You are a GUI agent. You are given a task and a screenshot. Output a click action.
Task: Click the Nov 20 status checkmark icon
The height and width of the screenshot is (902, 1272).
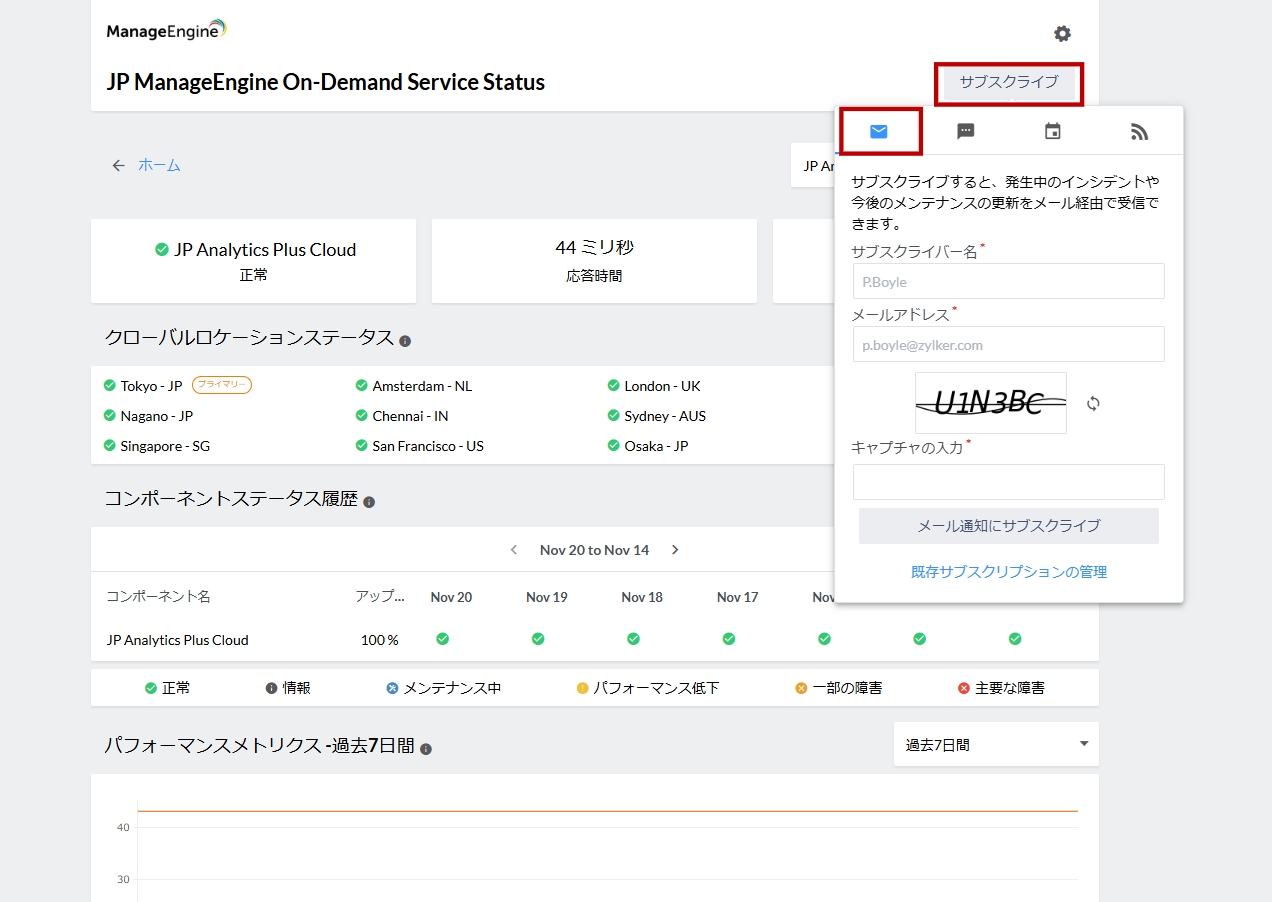[442, 639]
